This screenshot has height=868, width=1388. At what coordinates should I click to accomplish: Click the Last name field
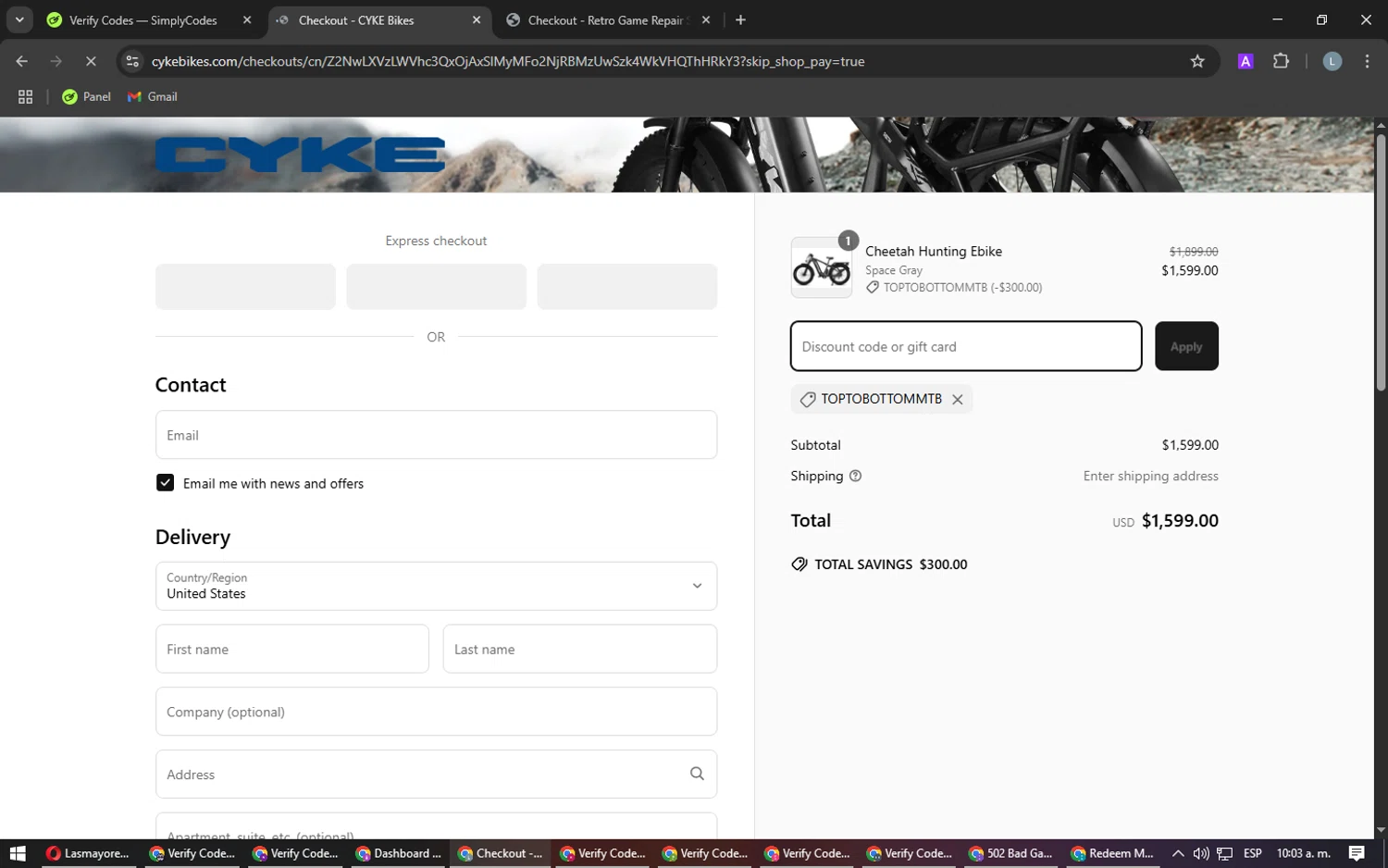pos(580,649)
